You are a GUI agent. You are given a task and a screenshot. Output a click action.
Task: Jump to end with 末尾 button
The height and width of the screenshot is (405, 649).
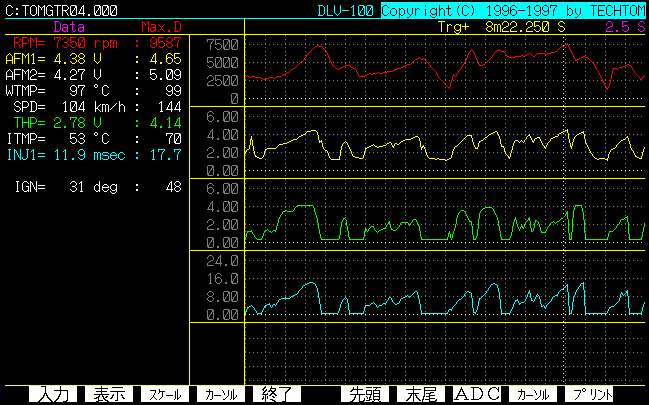(421, 394)
